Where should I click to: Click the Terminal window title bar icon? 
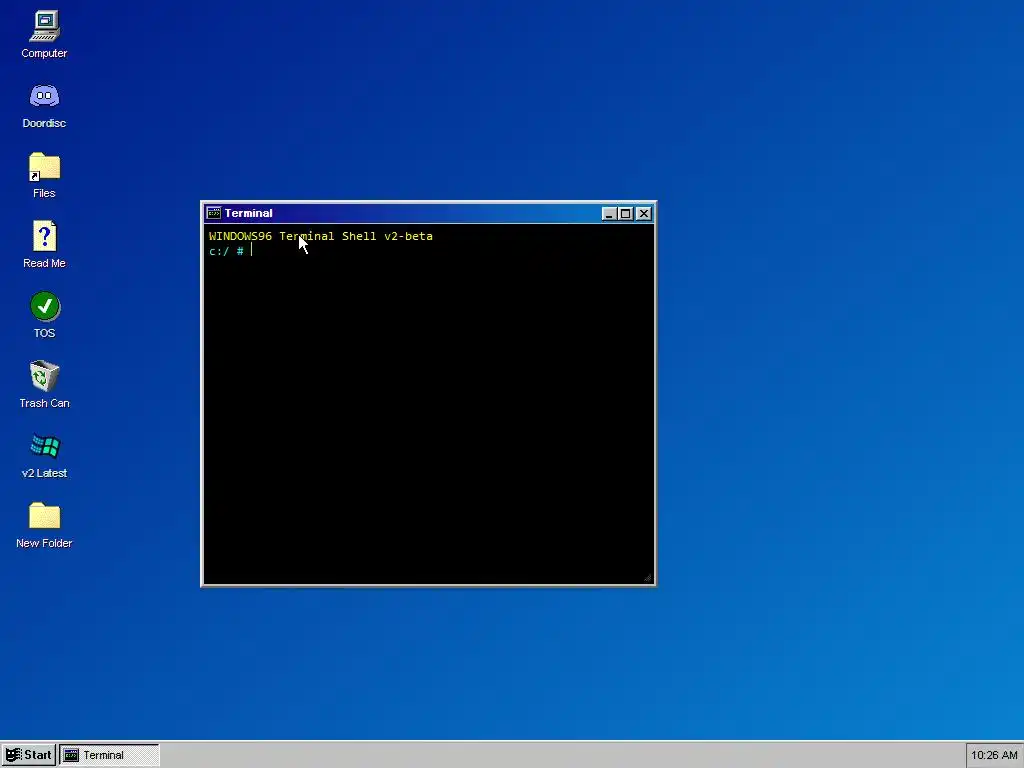coord(214,213)
